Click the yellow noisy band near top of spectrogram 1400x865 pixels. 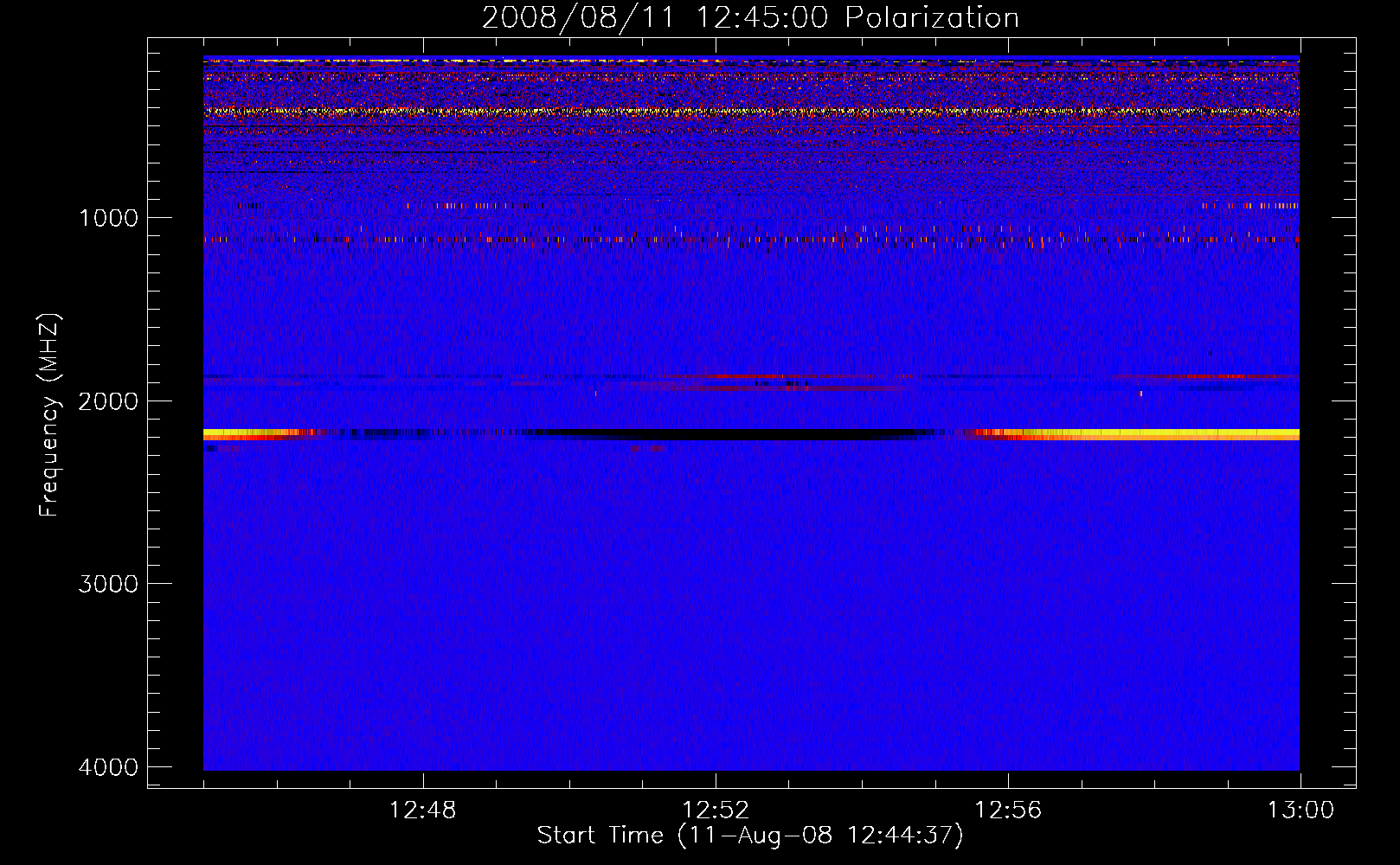pos(751,112)
